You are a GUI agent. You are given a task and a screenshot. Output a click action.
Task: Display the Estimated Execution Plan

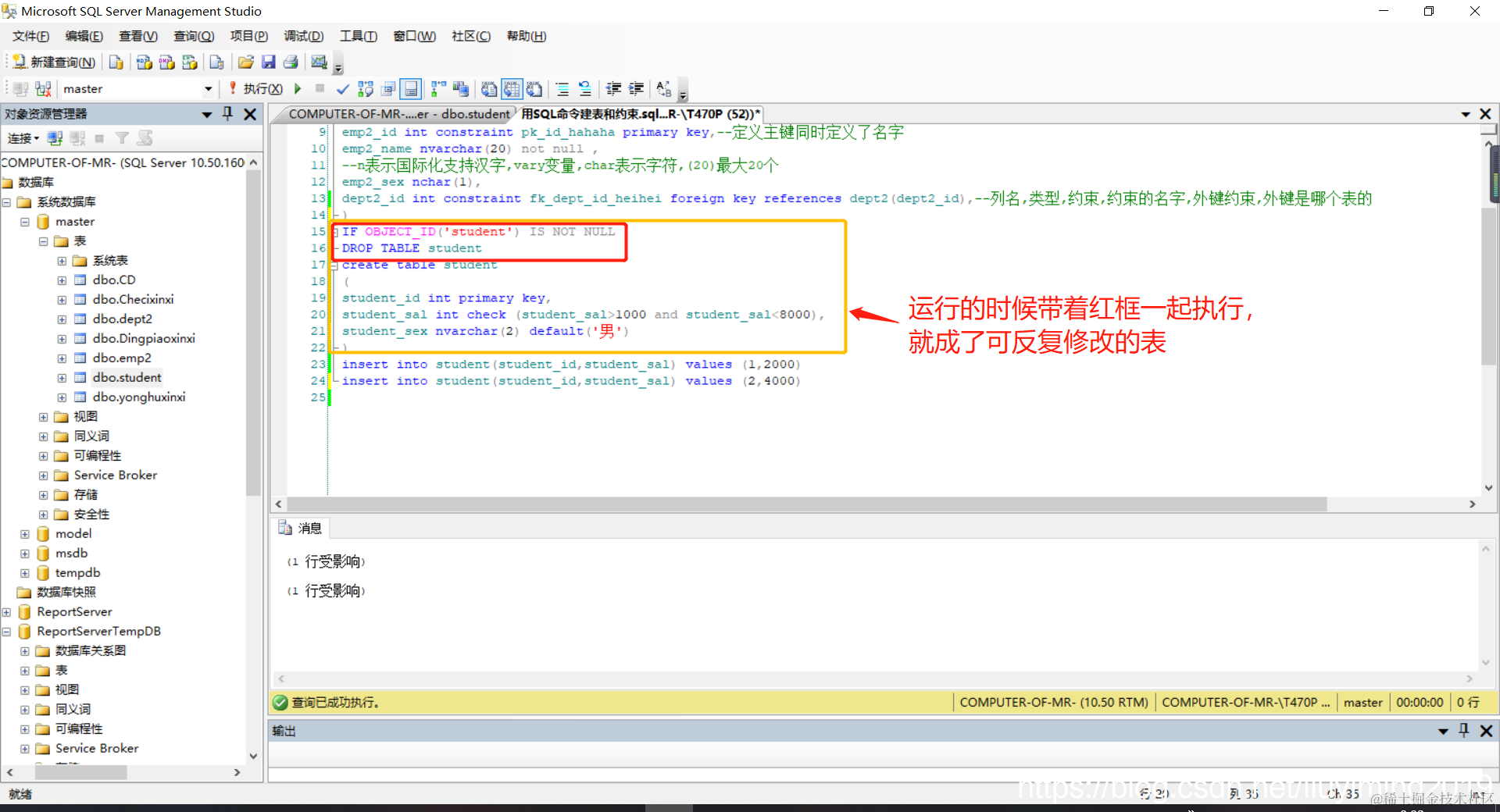pos(365,89)
